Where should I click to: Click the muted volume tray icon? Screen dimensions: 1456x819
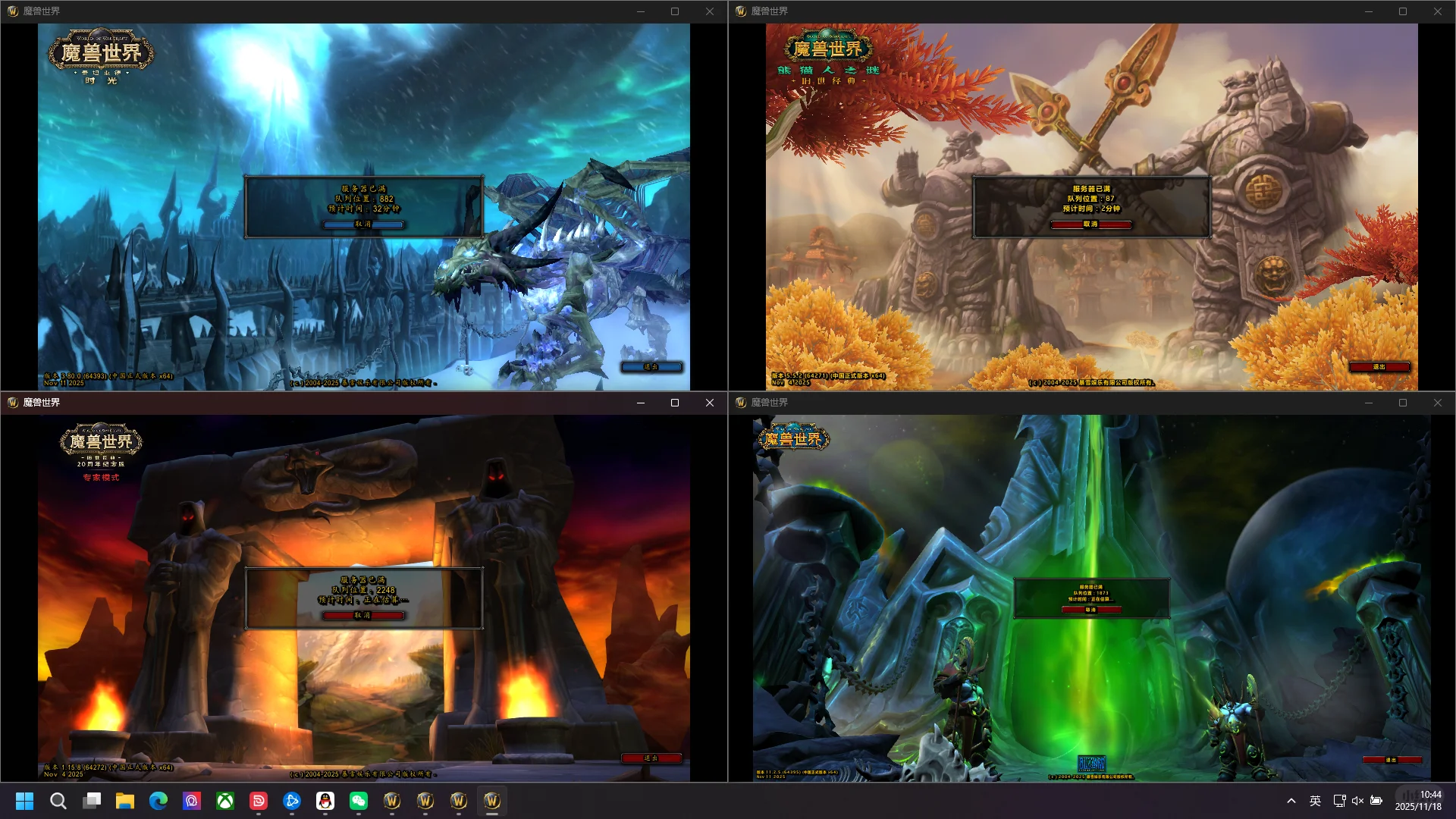pos(1357,801)
